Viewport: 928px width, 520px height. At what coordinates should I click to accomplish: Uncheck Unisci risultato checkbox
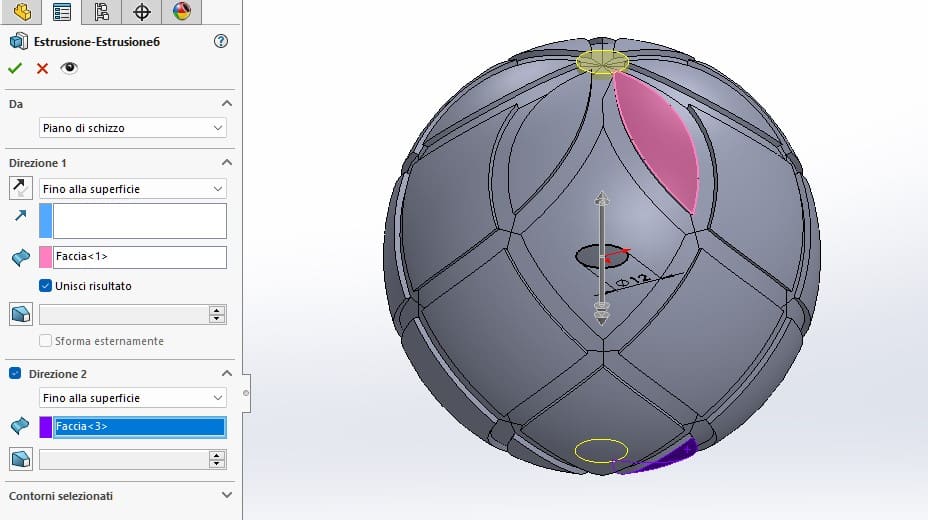pos(46,286)
